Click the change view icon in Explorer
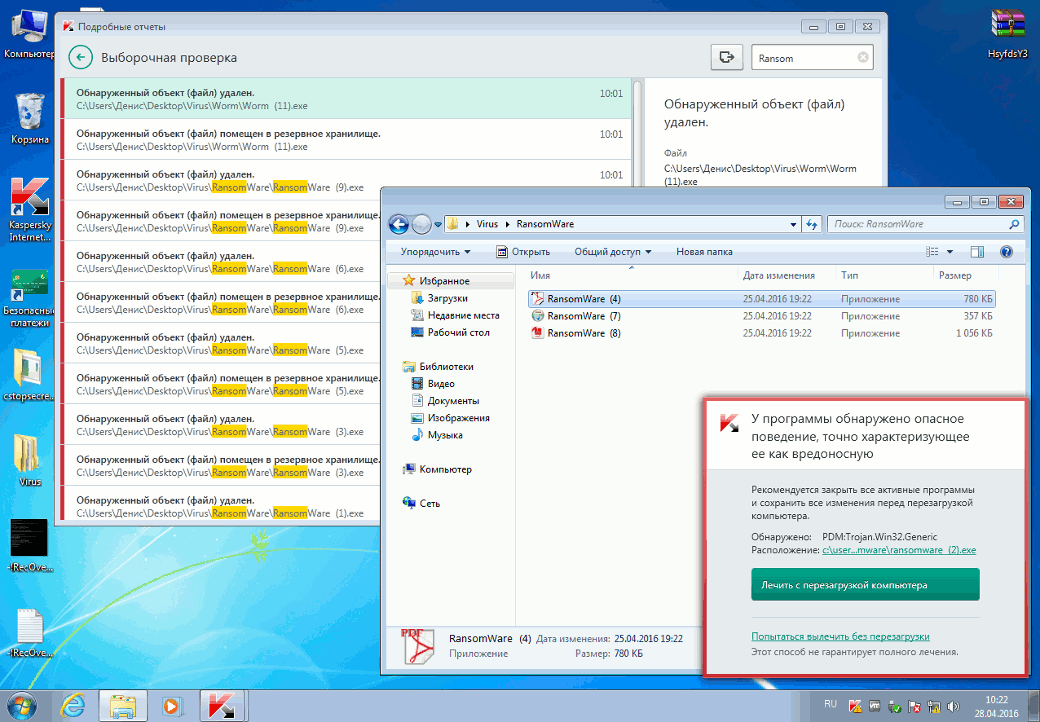Image resolution: width=1040 pixels, height=722 pixels. tap(932, 252)
